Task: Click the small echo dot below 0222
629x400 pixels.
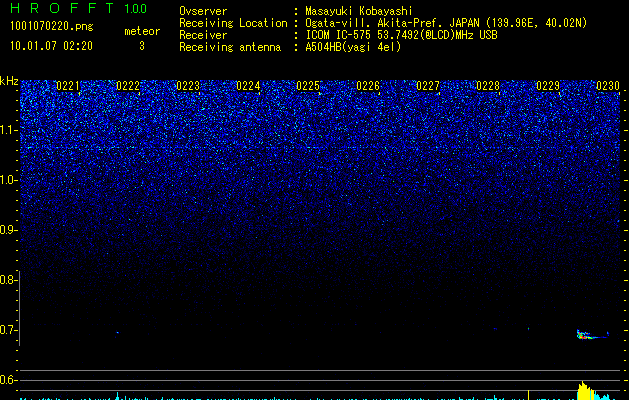Action: coord(118,333)
